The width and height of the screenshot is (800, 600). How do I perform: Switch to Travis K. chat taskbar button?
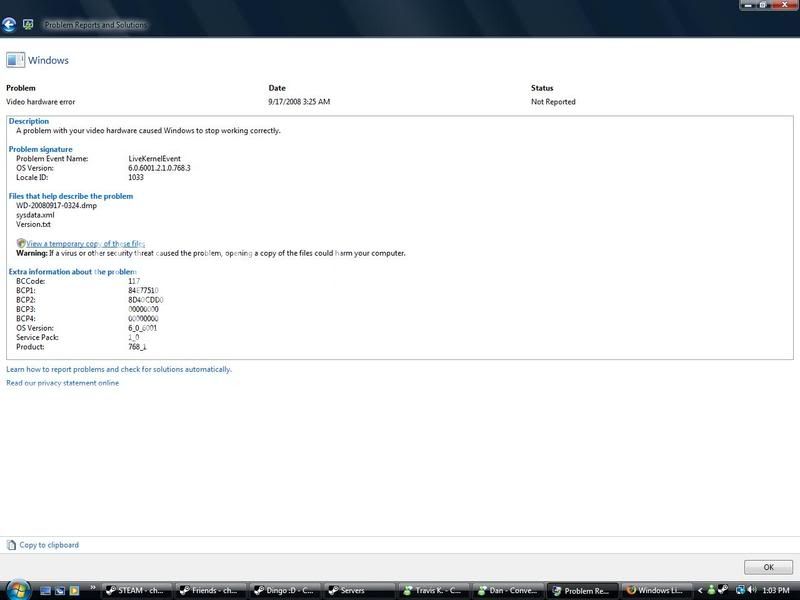tap(434, 590)
